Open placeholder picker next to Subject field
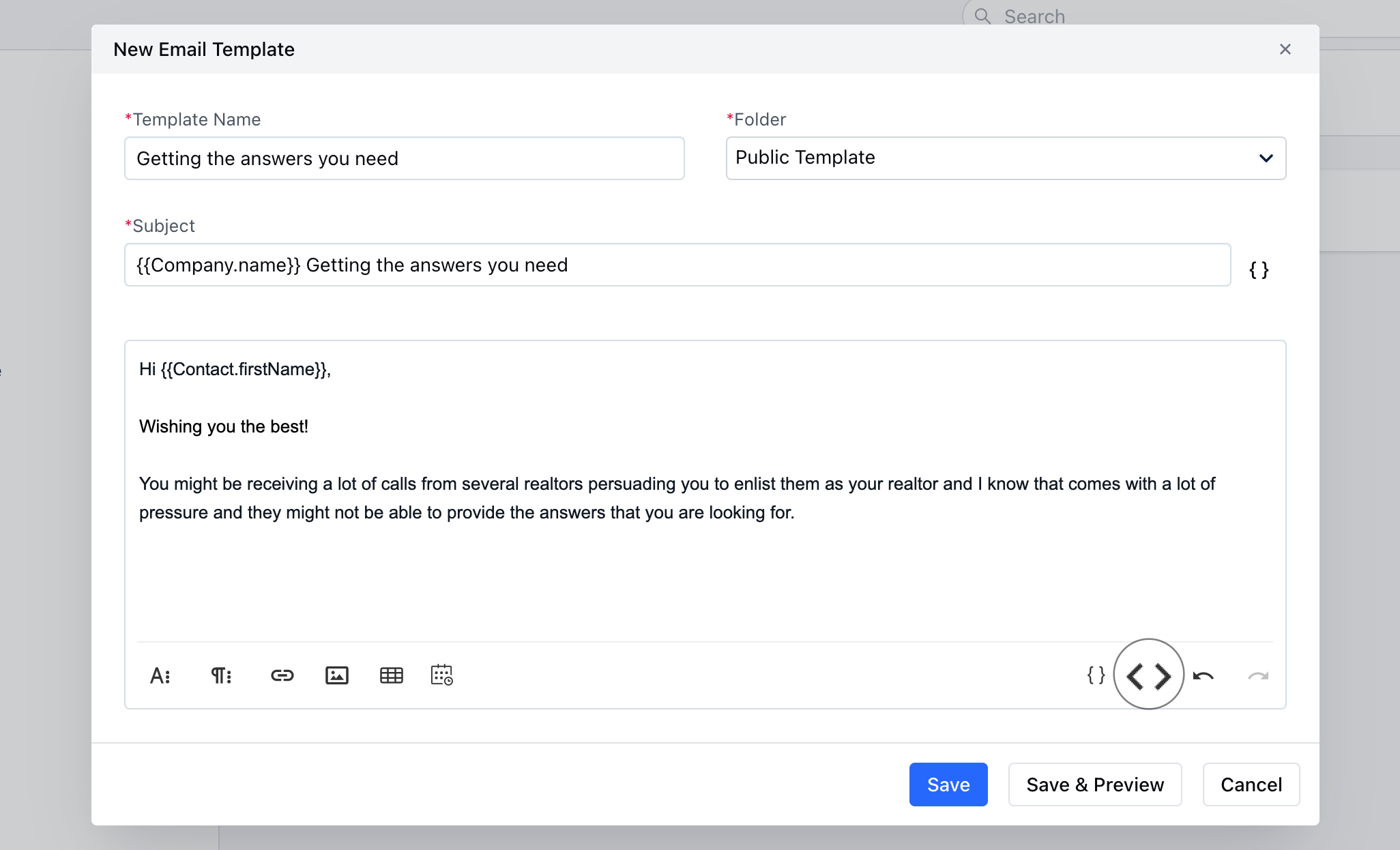Image resolution: width=1400 pixels, height=850 pixels. [x=1259, y=270]
